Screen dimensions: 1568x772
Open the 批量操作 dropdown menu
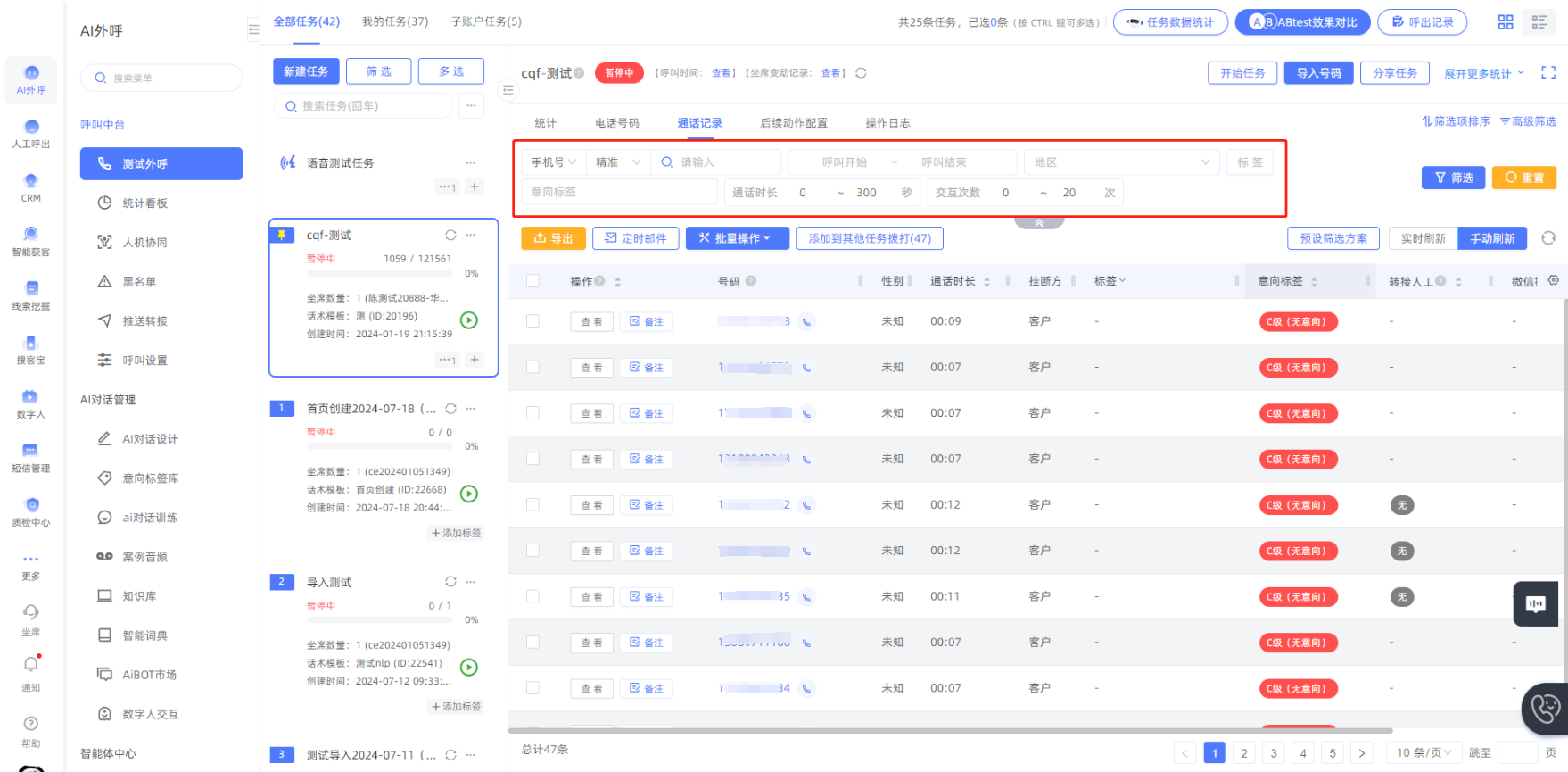(737, 238)
